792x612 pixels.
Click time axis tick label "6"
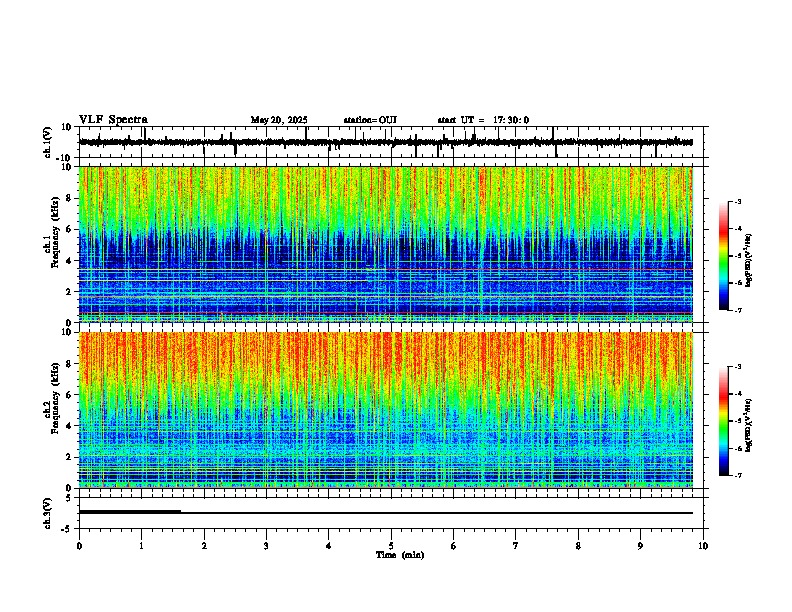pyautogui.click(x=454, y=546)
